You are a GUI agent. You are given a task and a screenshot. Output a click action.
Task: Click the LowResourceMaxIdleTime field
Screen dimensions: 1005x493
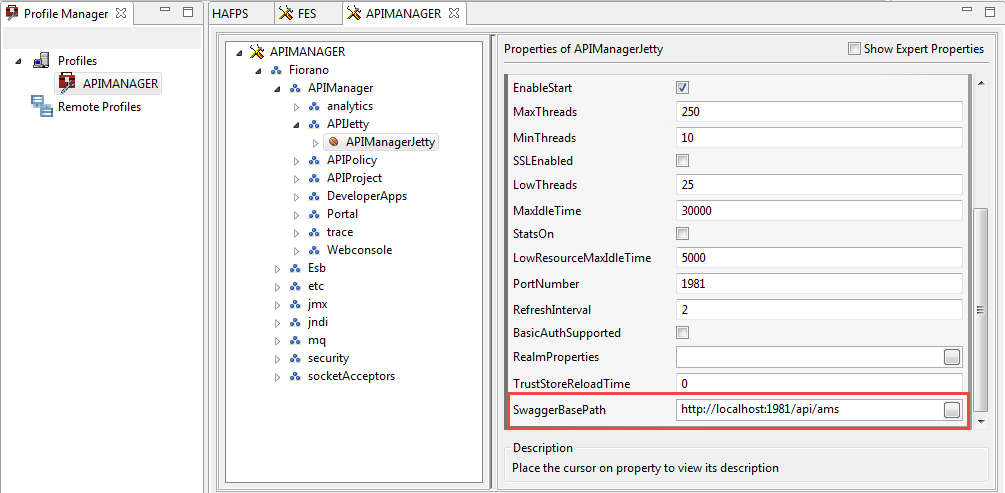tap(819, 258)
